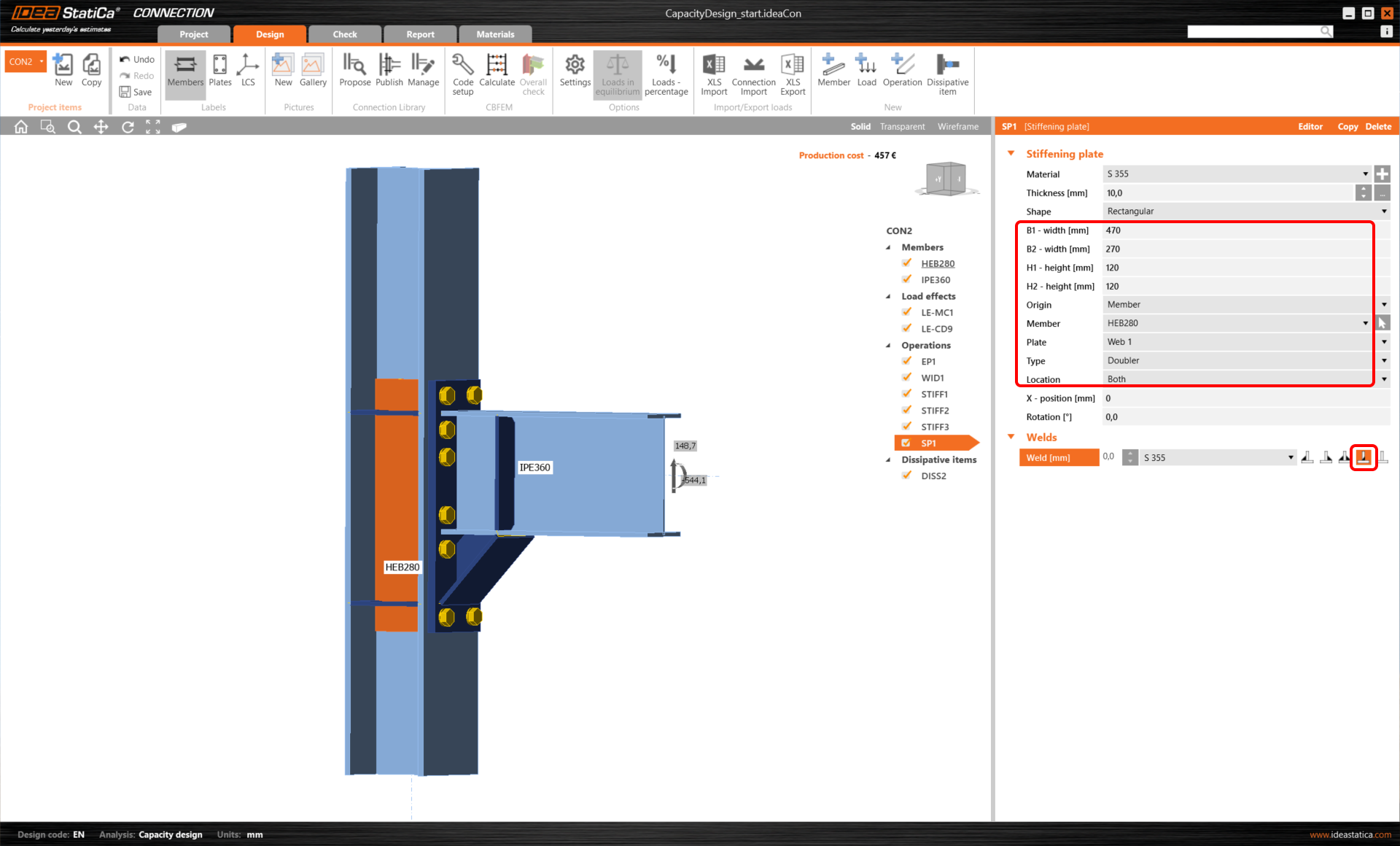Adjust Thickness value with the stepper control
1400x846 pixels.
tap(1363, 193)
